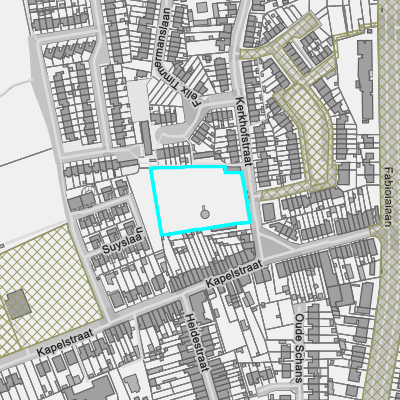Click the small round building inside highlighted parcel
Screen dimensions: 400x400
pos(205,213)
